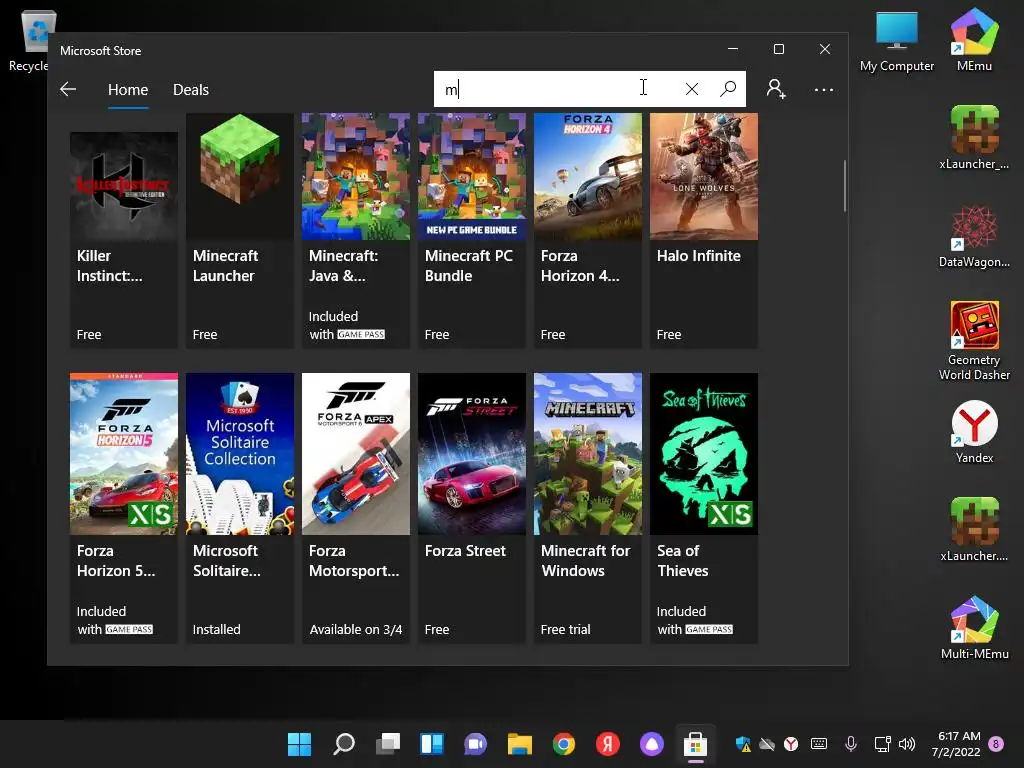Click the touch keyboard tray icon
This screenshot has height=768, width=1024.
[x=819, y=744]
